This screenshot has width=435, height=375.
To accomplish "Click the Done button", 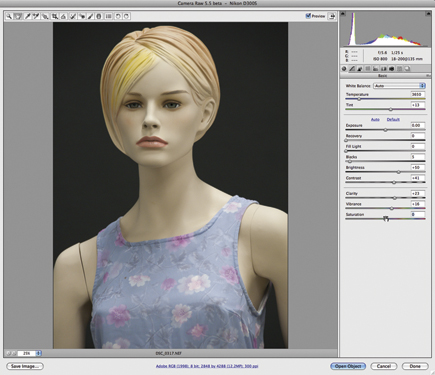I will click(x=415, y=366).
